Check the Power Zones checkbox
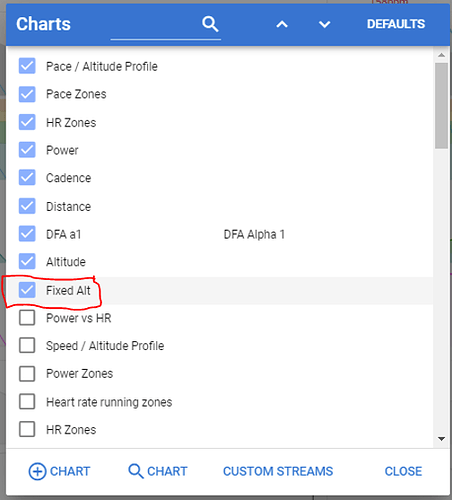 click(x=27, y=373)
